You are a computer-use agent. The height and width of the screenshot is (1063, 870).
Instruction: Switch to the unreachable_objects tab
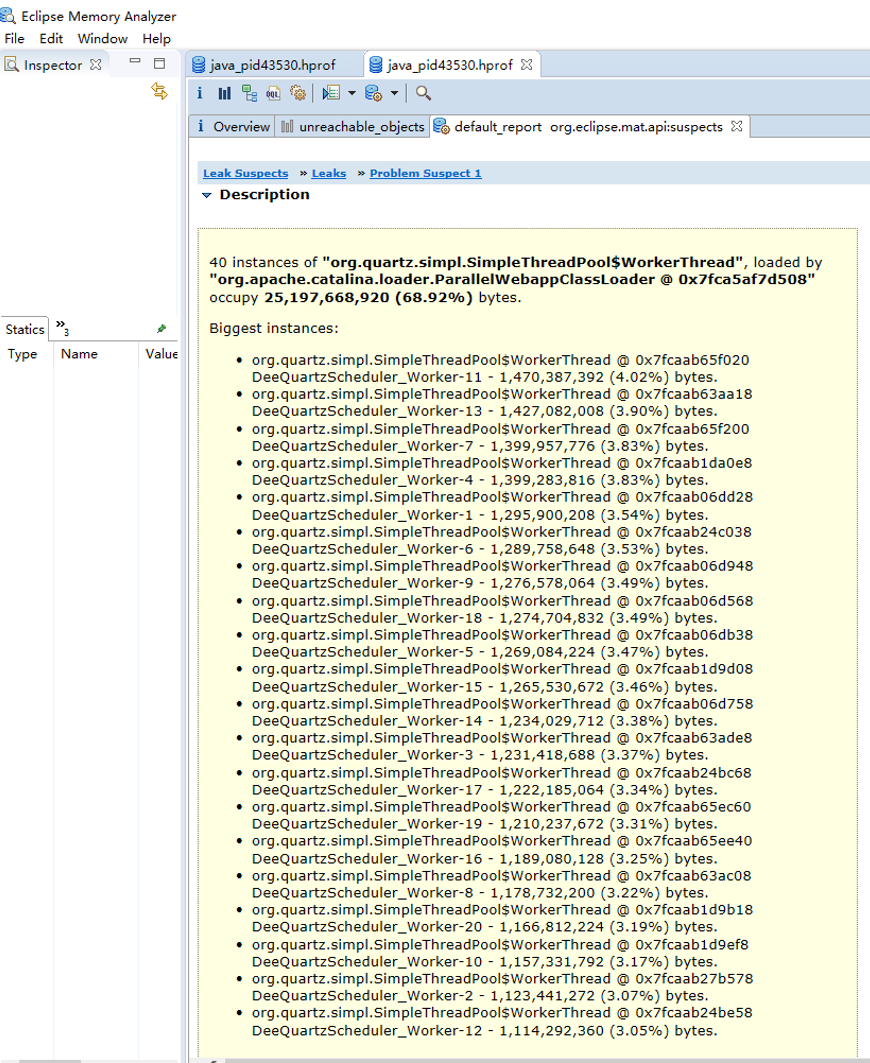click(x=353, y=127)
